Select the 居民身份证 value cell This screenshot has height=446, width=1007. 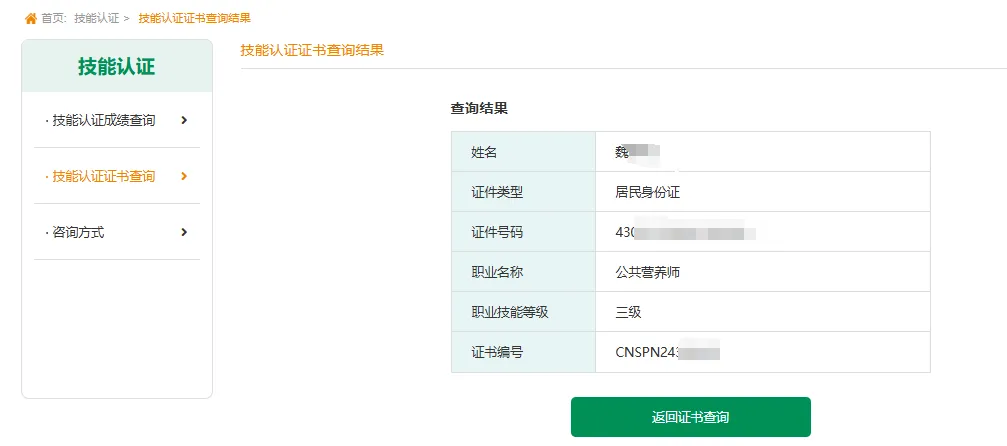click(647, 192)
